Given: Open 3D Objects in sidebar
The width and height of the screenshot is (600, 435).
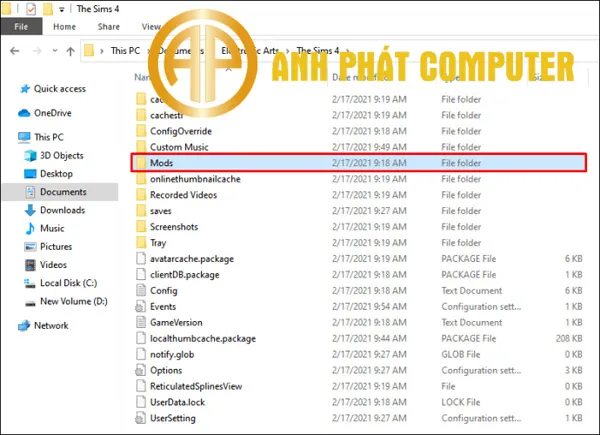Looking at the screenshot, I should point(62,155).
